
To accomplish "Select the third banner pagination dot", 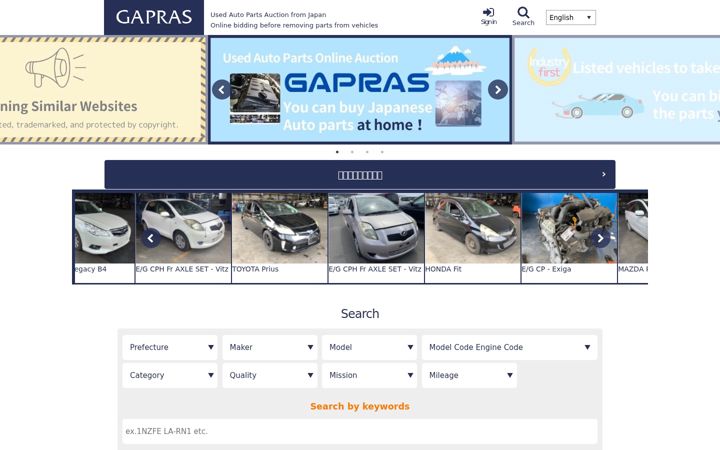I will [367, 152].
